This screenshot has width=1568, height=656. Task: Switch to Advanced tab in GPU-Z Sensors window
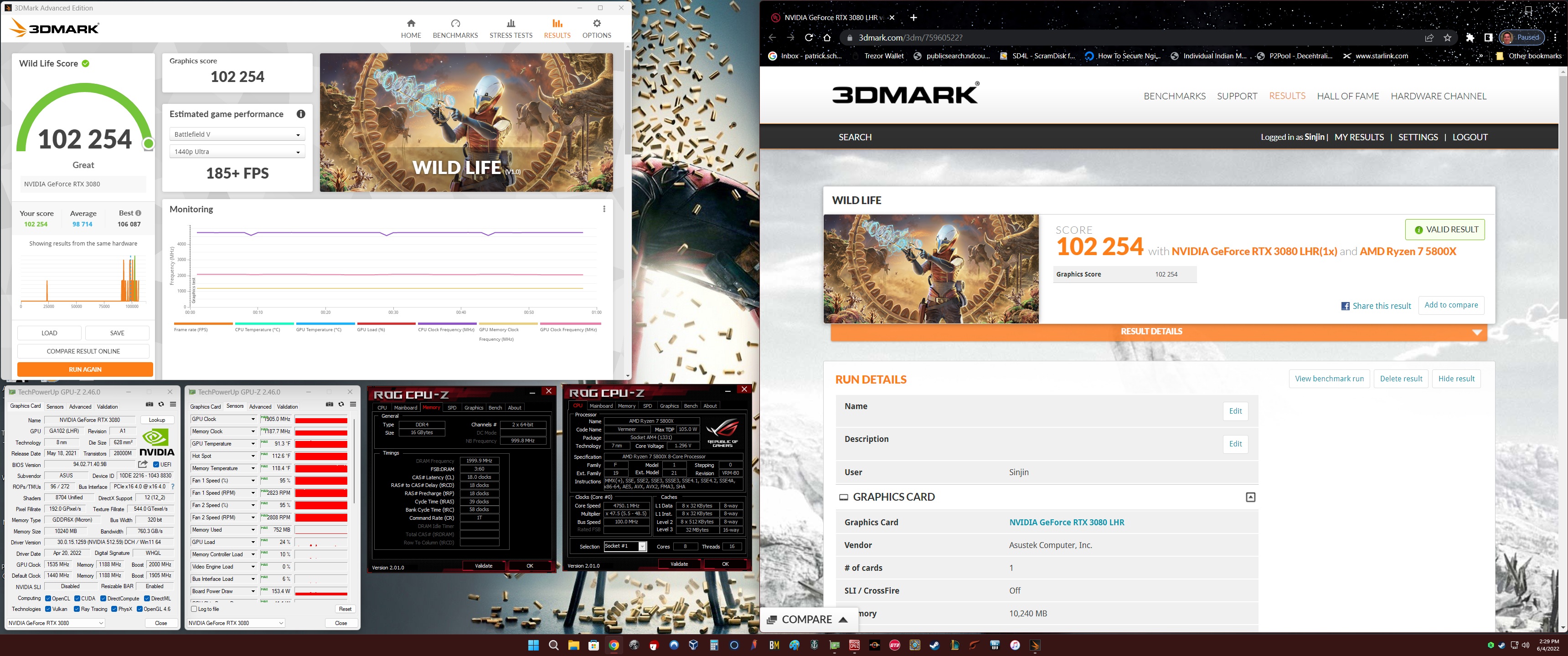(x=260, y=406)
